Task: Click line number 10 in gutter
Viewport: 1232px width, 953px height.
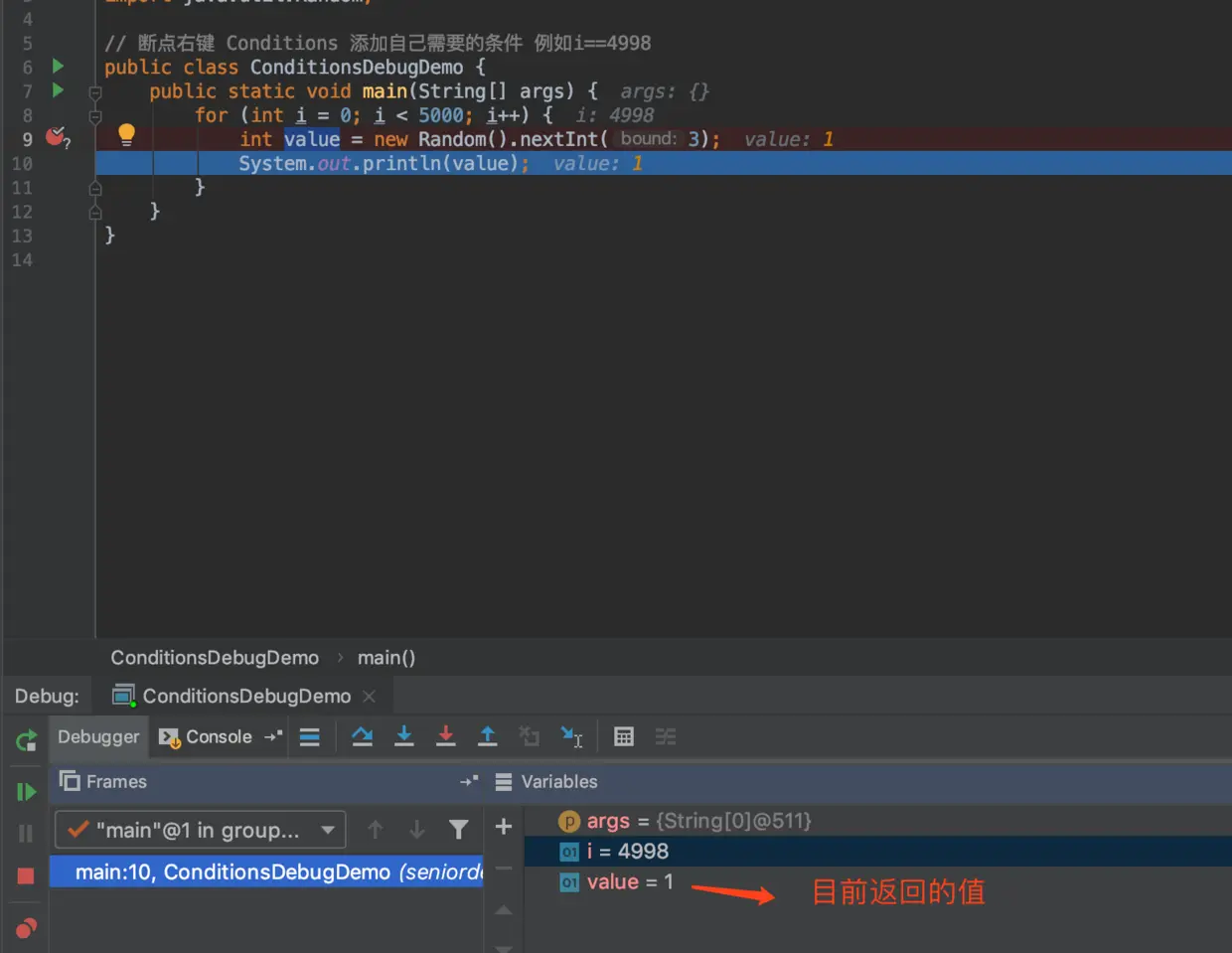Action: point(22,164)
